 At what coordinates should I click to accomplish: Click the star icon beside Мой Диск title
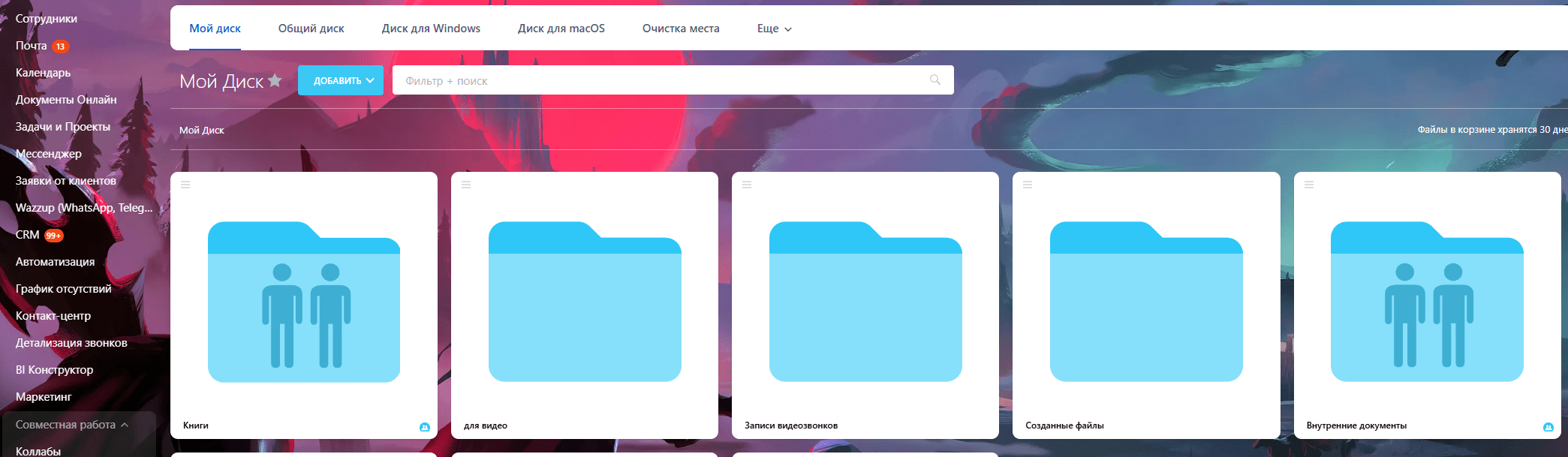[275, 80]
